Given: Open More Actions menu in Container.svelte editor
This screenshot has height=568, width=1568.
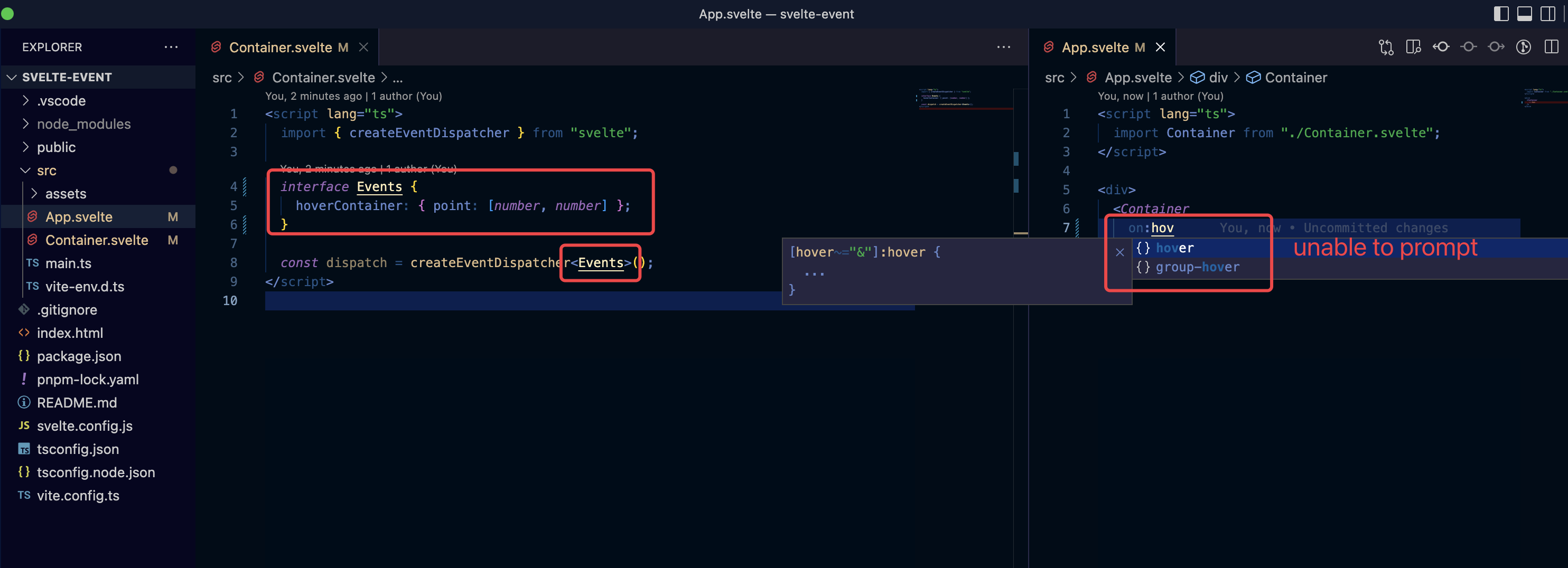Looking at the screenshot, I should tap(1003, 47).
